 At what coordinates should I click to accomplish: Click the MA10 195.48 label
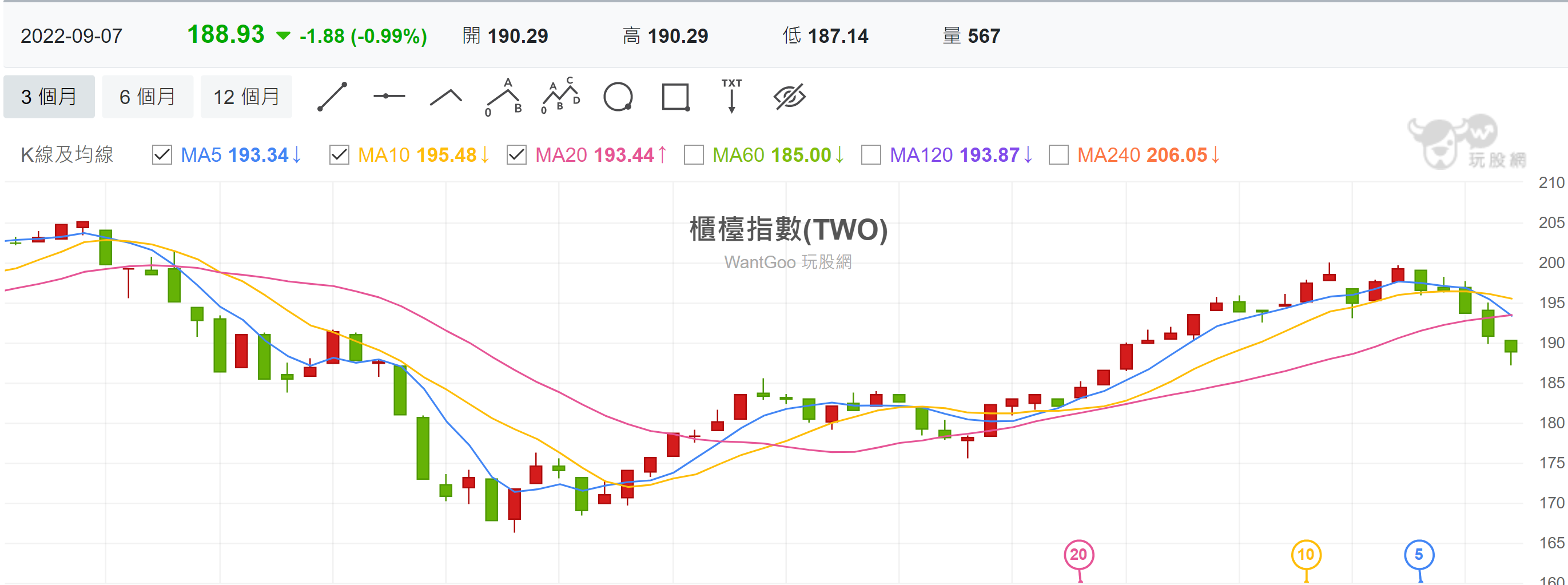point(424,154)
